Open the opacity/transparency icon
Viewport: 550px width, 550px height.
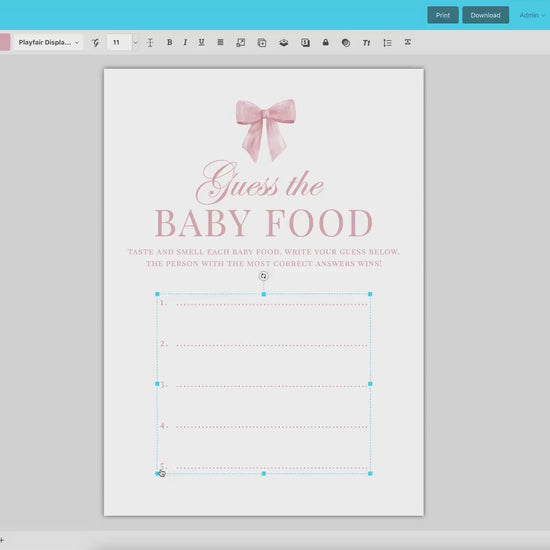[346, 42]
